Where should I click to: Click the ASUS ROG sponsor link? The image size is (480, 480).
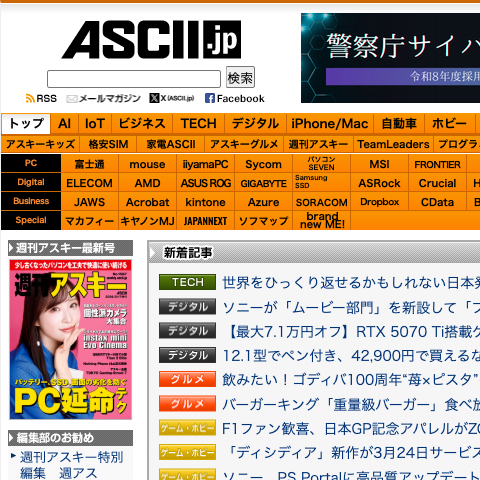(205, 183)
